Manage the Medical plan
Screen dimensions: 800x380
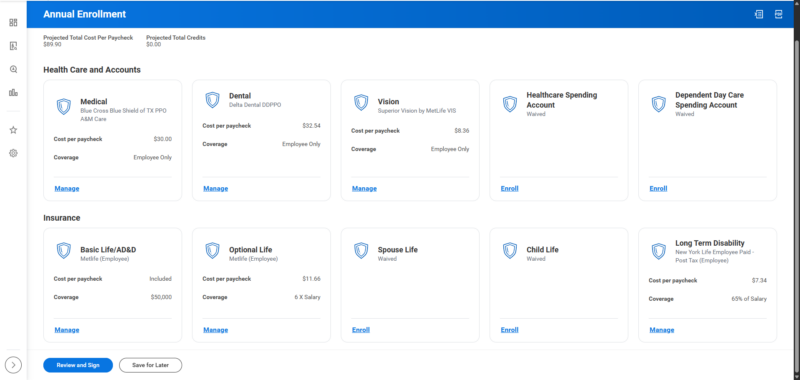[67, 189]
